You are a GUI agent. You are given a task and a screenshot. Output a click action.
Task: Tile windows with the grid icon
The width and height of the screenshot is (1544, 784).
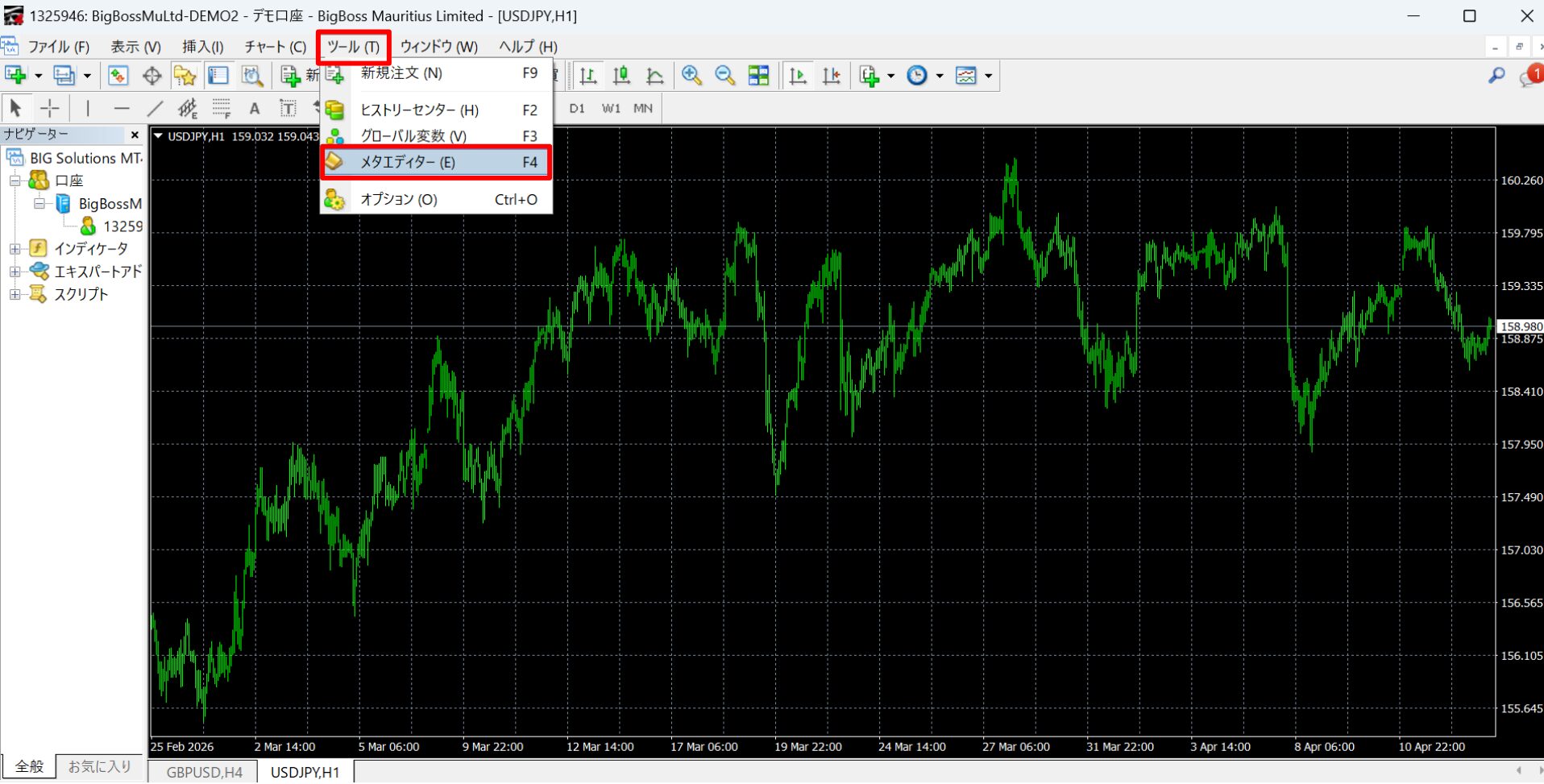[759, 76]
